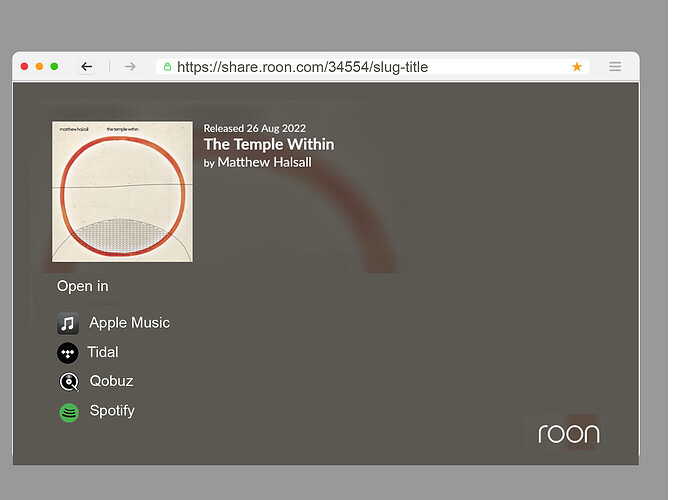Click the browser back arrow
The image size is (683, 500).
point(87,67)
